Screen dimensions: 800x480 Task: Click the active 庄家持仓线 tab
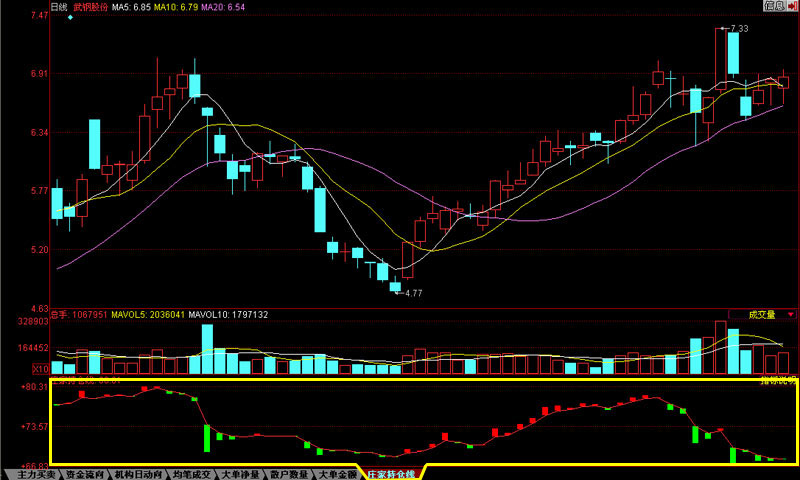pos(392,474)
